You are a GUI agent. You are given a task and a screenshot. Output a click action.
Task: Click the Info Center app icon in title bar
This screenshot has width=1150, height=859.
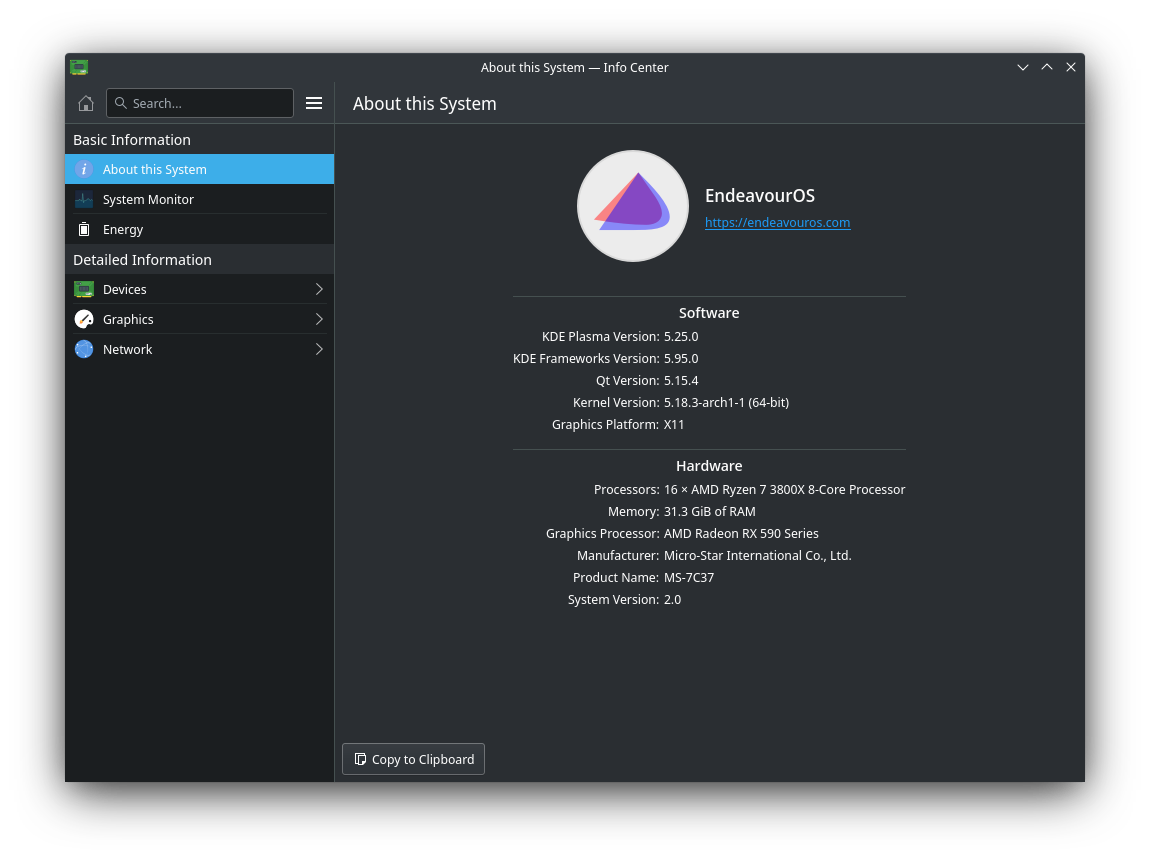pyautogui.click(x=79, y=67)
